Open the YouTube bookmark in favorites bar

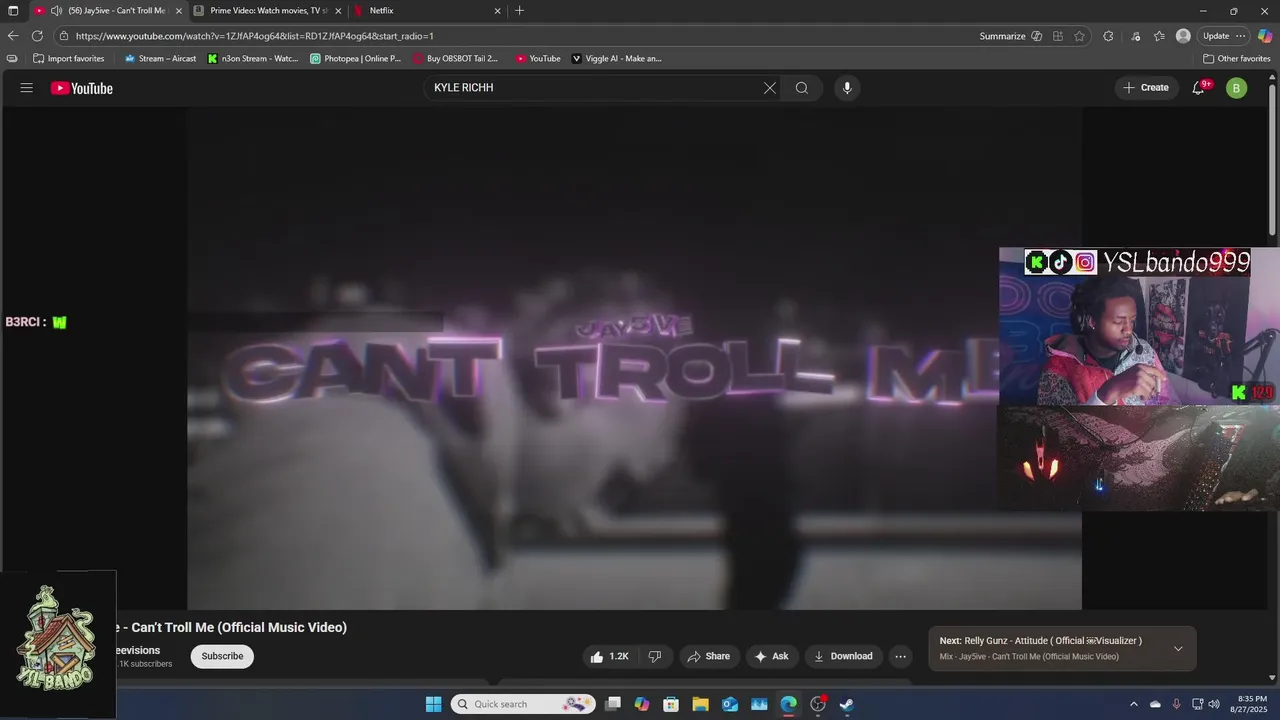pyautogui.click(x=538, y=59)
